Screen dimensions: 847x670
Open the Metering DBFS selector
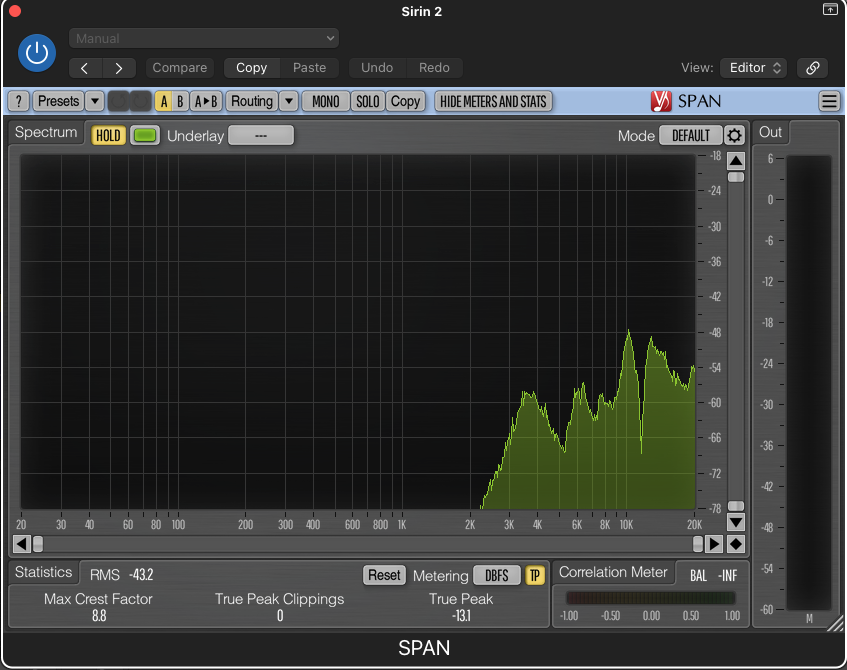click(496, 575)
